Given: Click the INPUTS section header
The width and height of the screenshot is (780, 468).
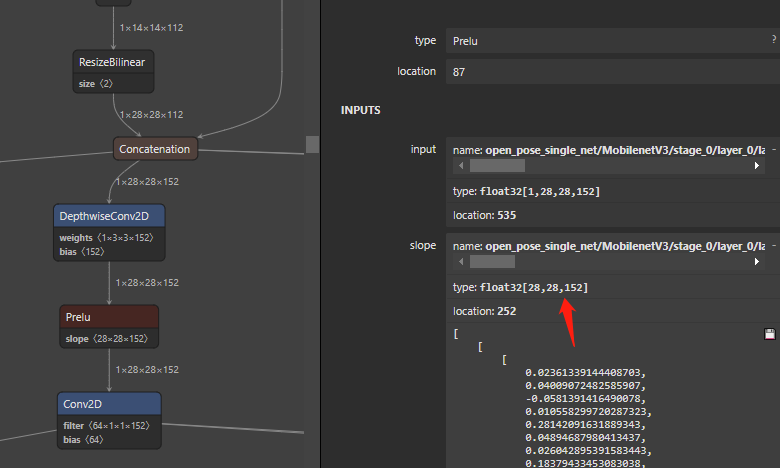Looking at the screenshot, I should coord(361,110).
